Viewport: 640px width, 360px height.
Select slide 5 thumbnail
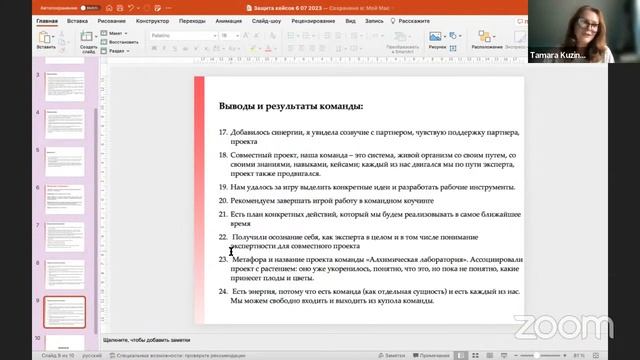[64, 162]
